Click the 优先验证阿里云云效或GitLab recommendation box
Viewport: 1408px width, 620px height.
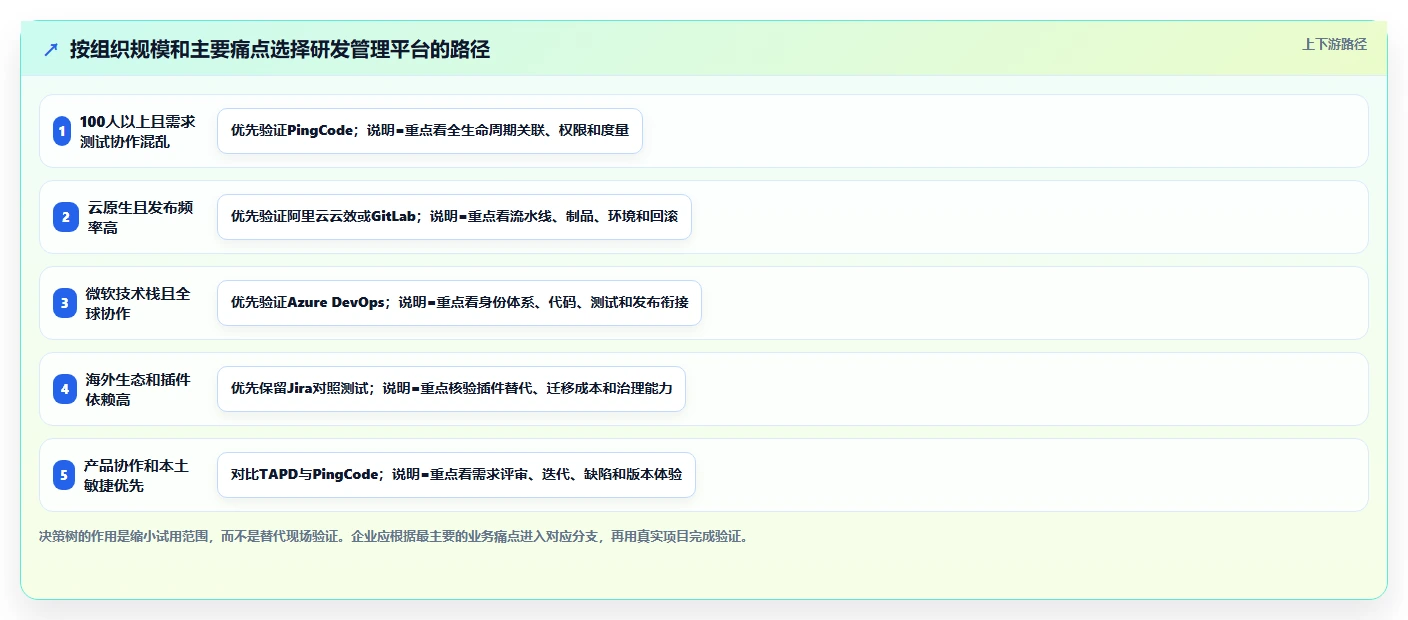click(454, 217)
